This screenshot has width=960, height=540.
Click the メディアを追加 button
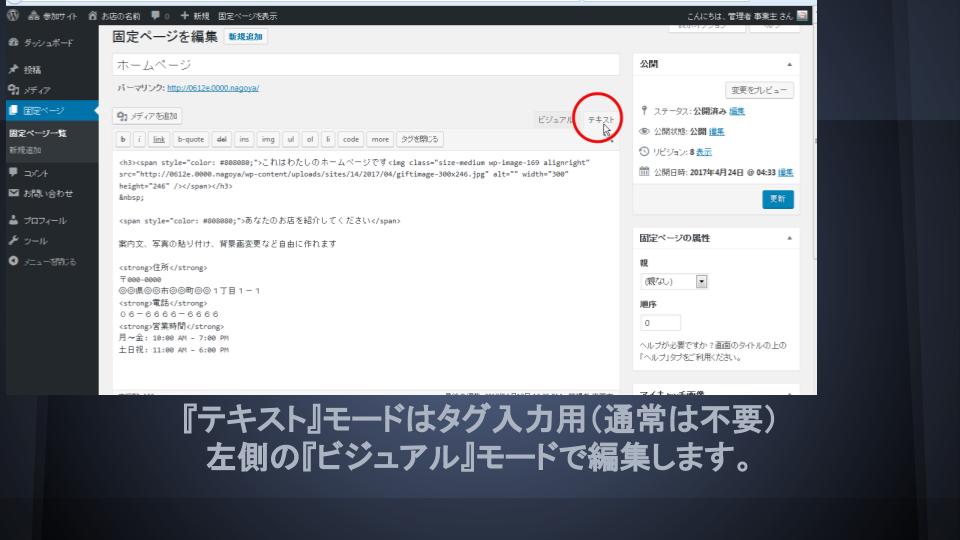click(148, 116)
